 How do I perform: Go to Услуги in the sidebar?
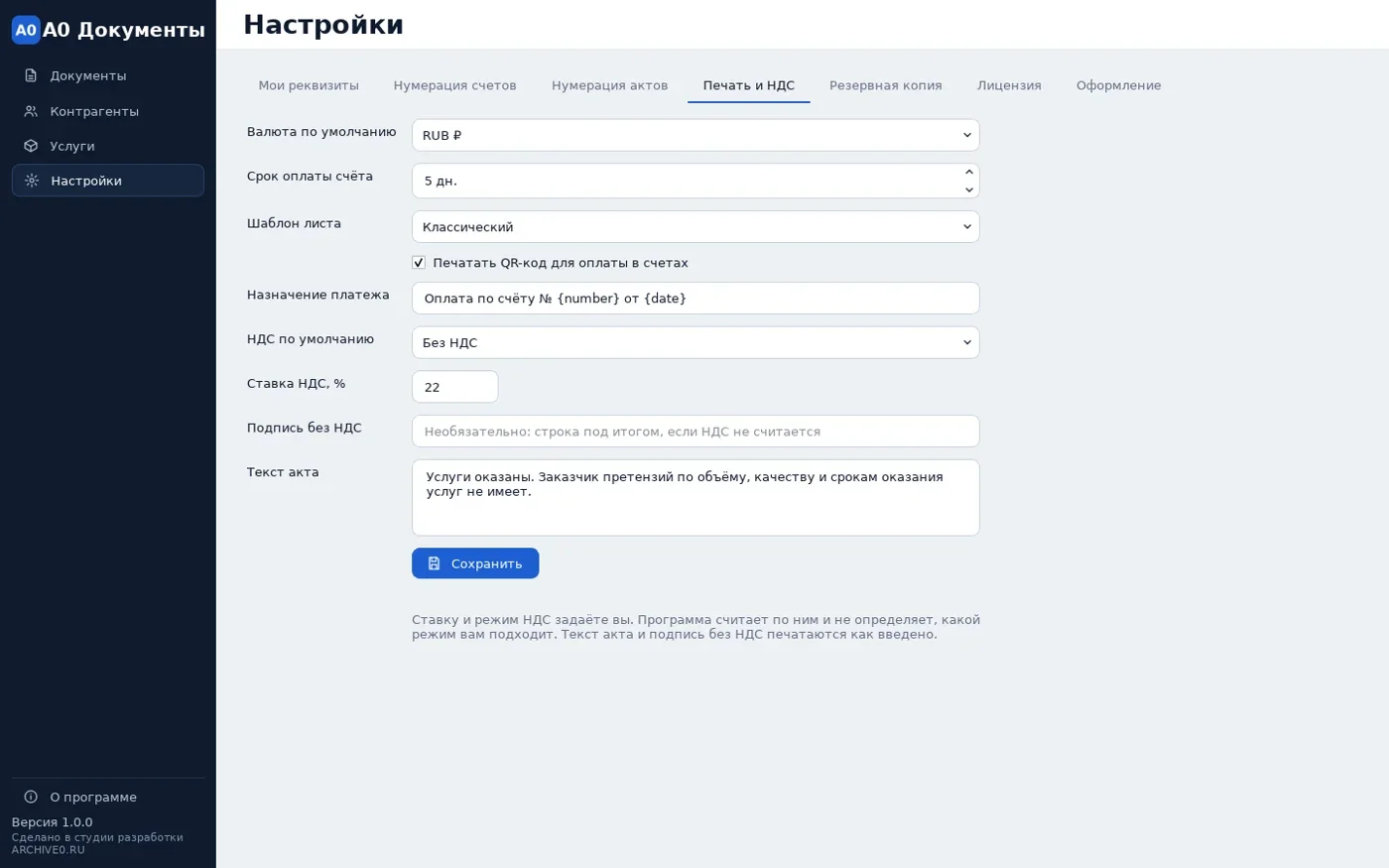click(108, 146)
